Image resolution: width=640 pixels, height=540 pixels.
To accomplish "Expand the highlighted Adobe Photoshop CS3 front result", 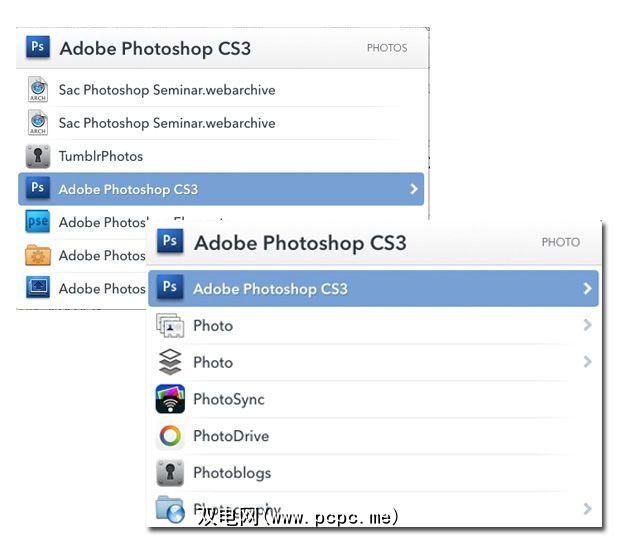I will (587, 289).
